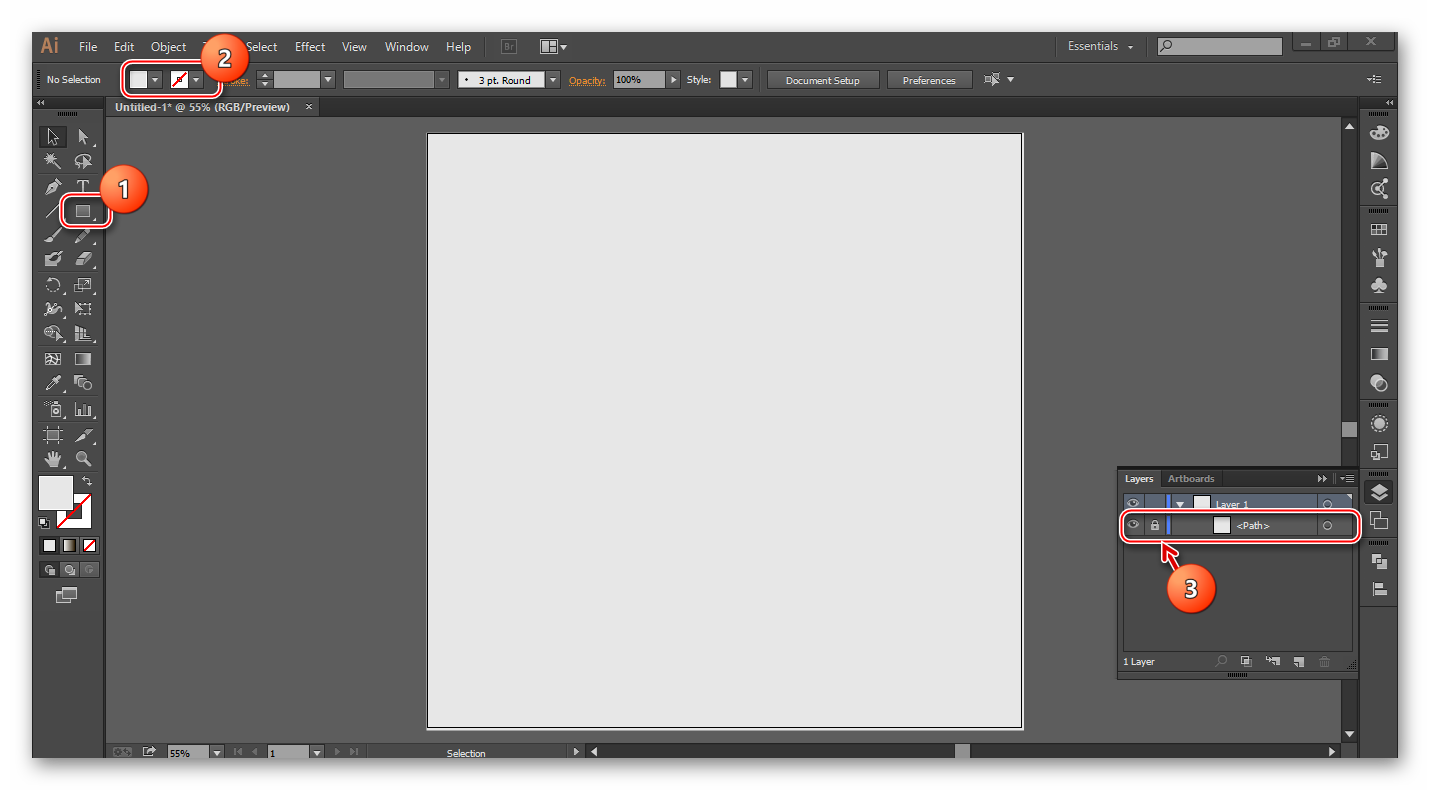The height and width of the screenshot is (790, 1430).
Task: Select the Shape Builder tool
Action: 53,333
